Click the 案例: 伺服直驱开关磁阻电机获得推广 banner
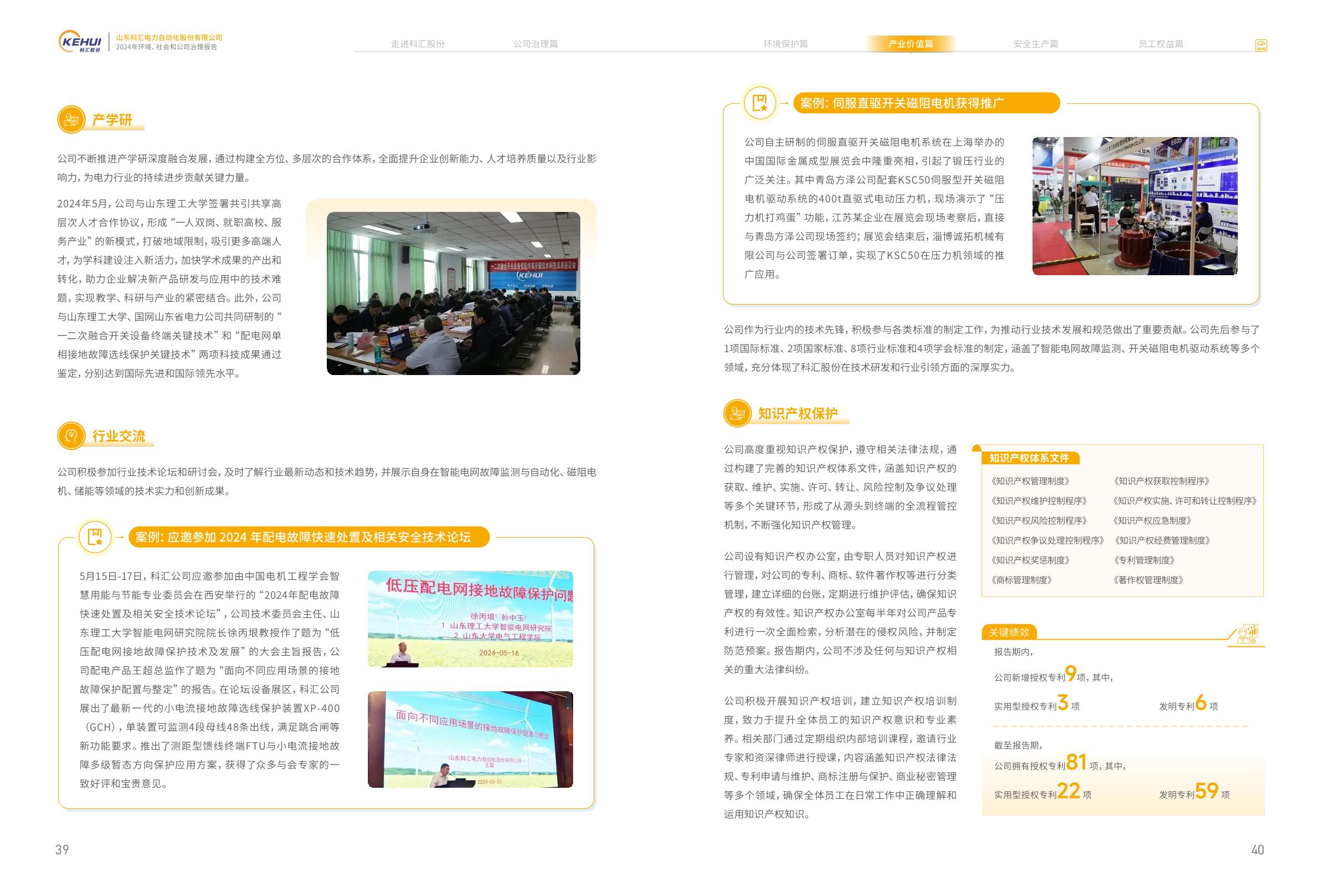Viewport: 1321px width, 896px height. pyautogui.click(x=926, y=103)
